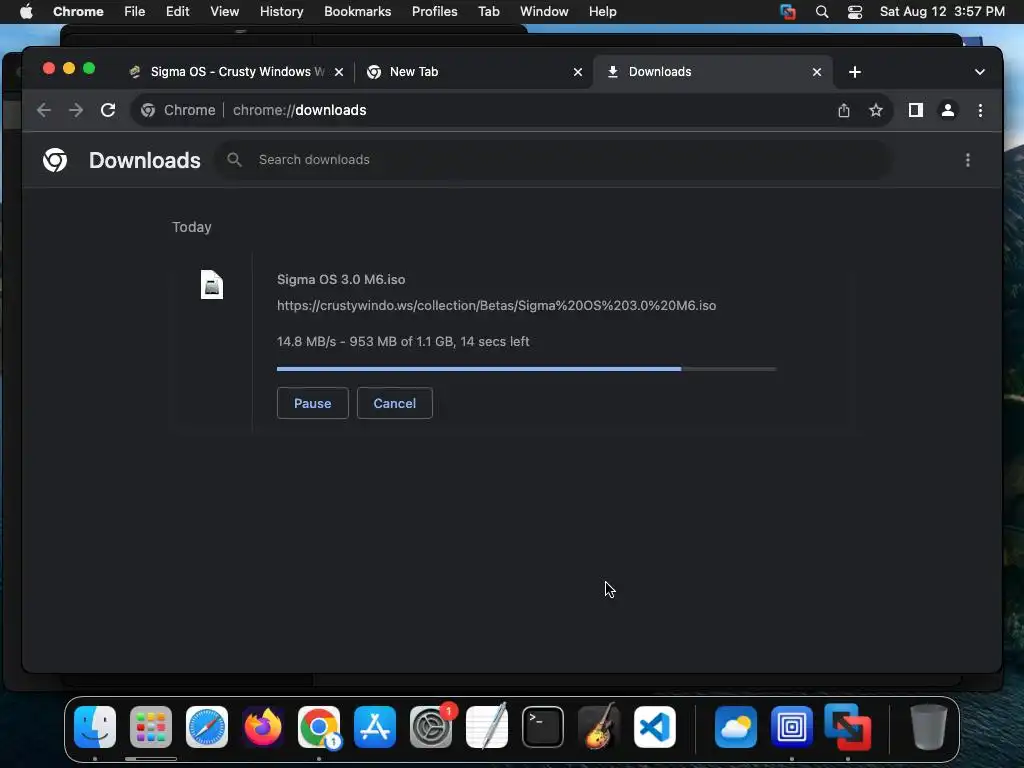Open Control Center in menu bar

point(855,12)
